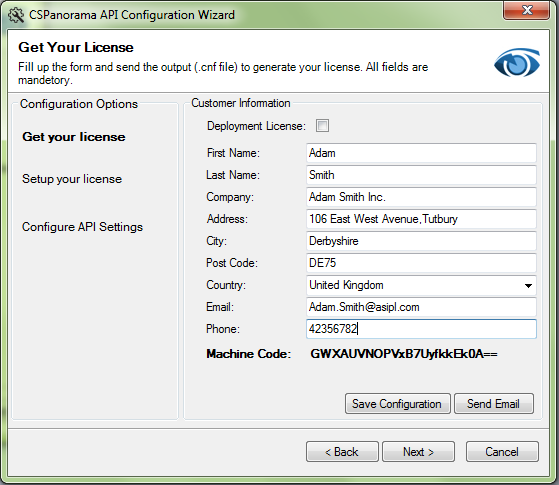Click Save Configuration button
This screenshot has height=485, width=559.
[x=398, y=404]
